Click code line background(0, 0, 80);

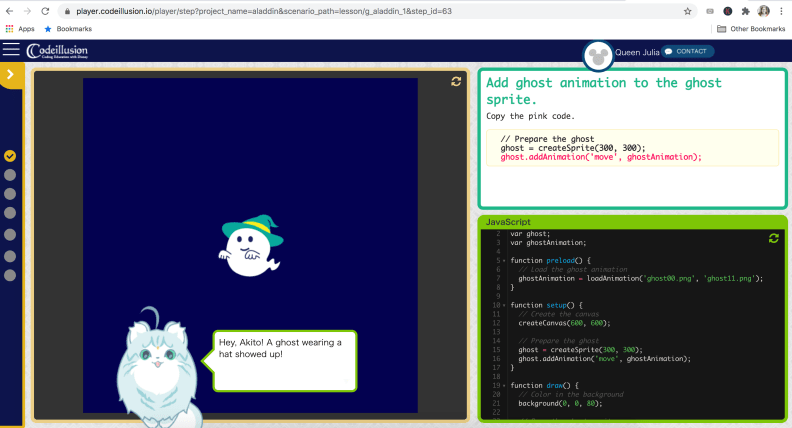tap(560, 403)
